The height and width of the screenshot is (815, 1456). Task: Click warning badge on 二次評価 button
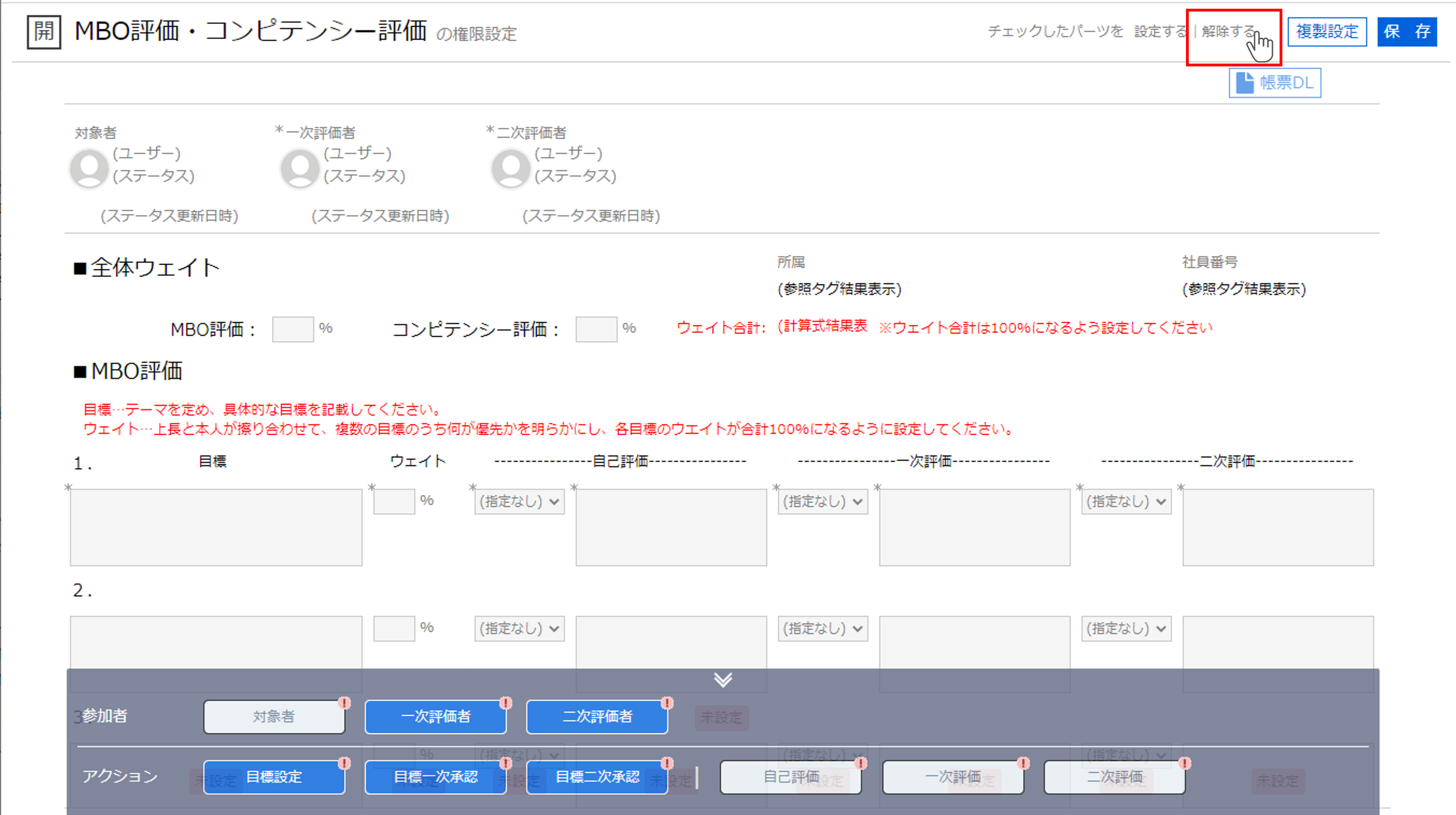pos(1185,763)
